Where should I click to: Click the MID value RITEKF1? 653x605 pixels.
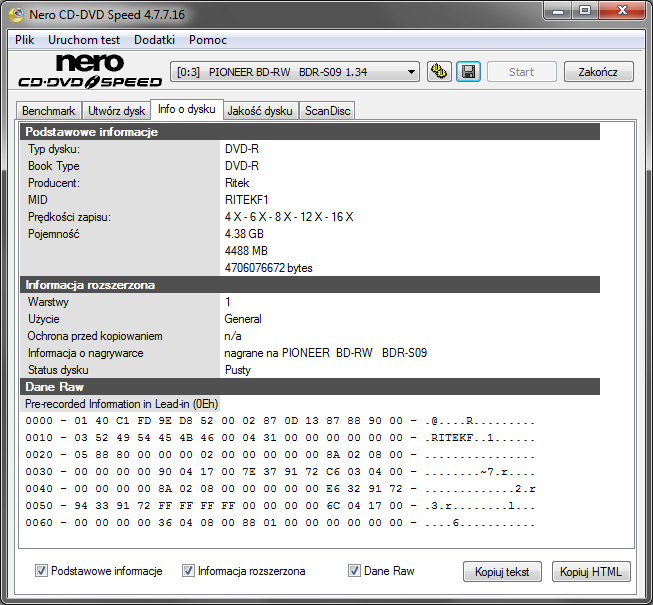[x=247, y=200]
